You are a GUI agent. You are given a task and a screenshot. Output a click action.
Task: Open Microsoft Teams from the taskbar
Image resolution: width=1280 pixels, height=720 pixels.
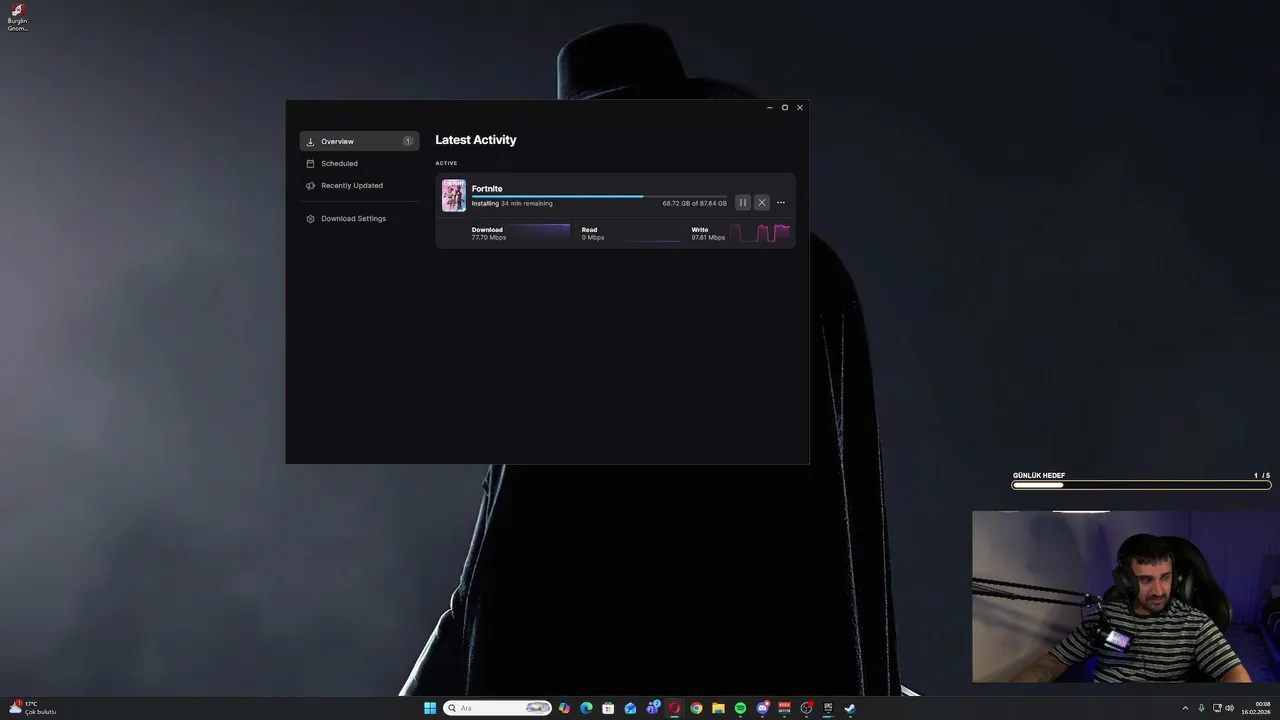point(652,708)
